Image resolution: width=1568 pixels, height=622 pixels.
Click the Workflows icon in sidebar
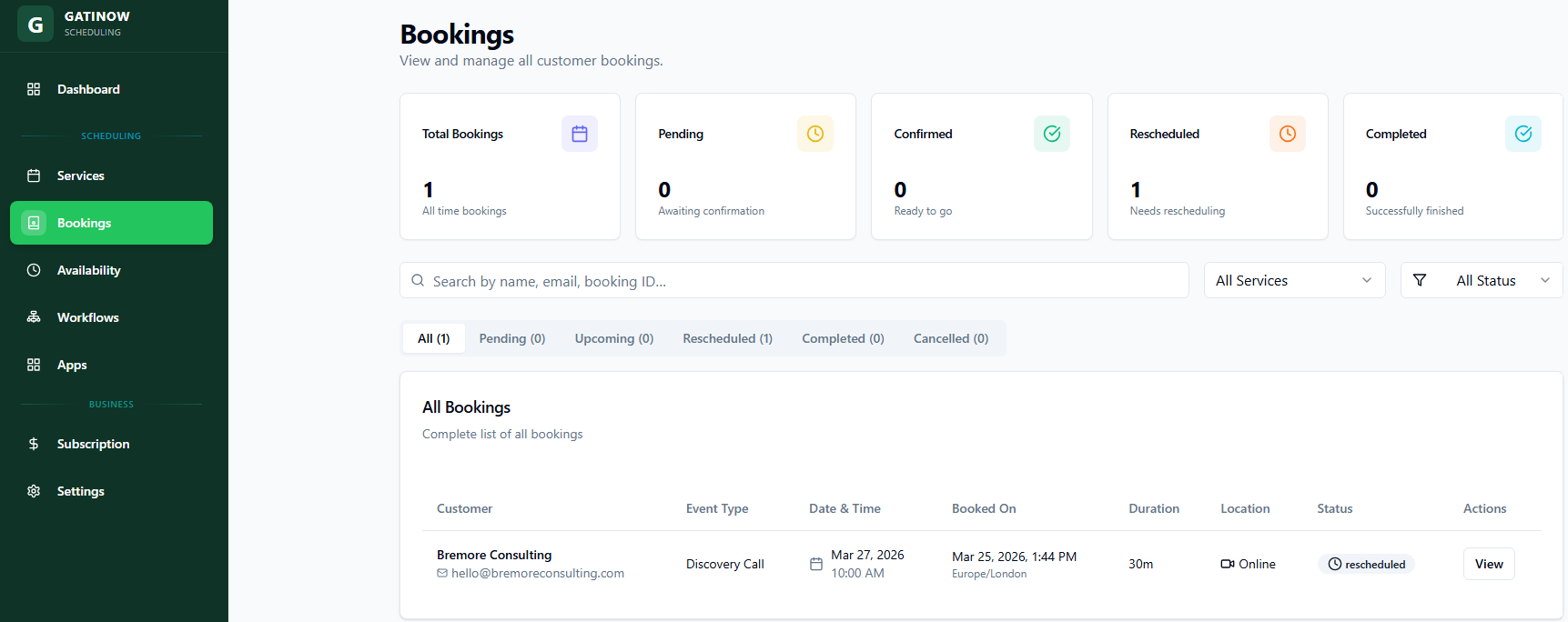[x=34, y=317]
